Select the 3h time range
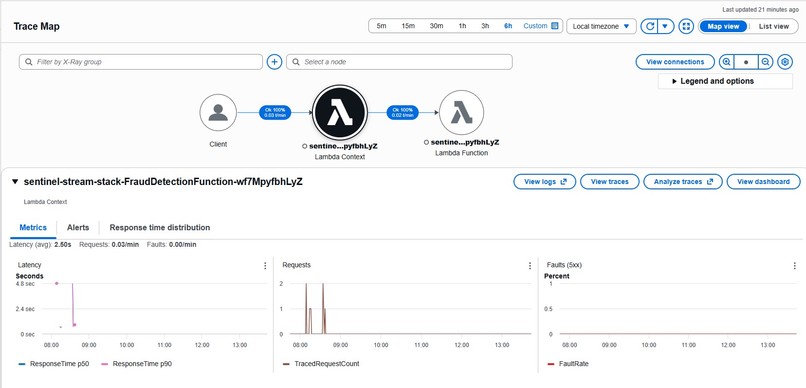Screen dimensions: 806x388 click(485, 26)
